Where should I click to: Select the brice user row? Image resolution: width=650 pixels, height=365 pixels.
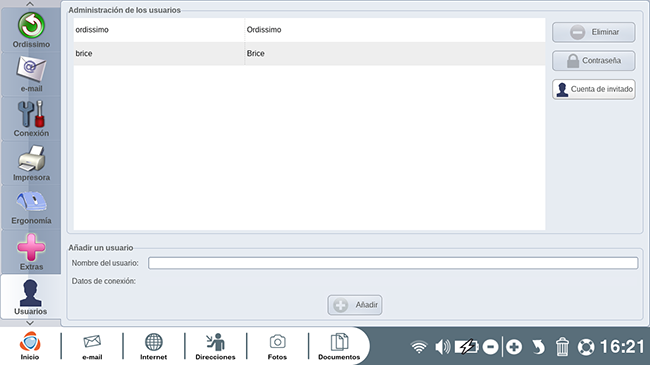tap(309, 54)
